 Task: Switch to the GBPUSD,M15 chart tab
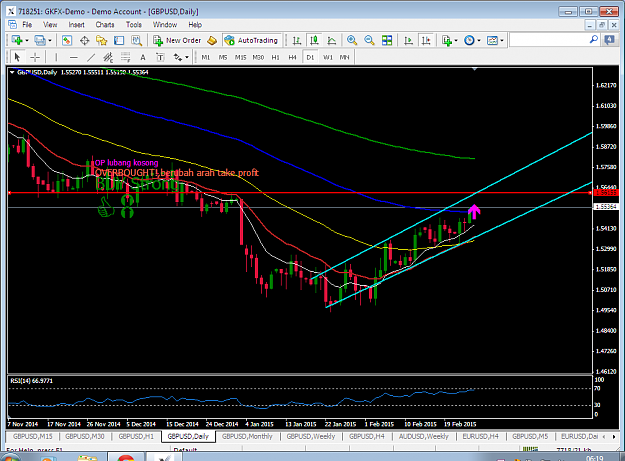[x=32, y=436]
